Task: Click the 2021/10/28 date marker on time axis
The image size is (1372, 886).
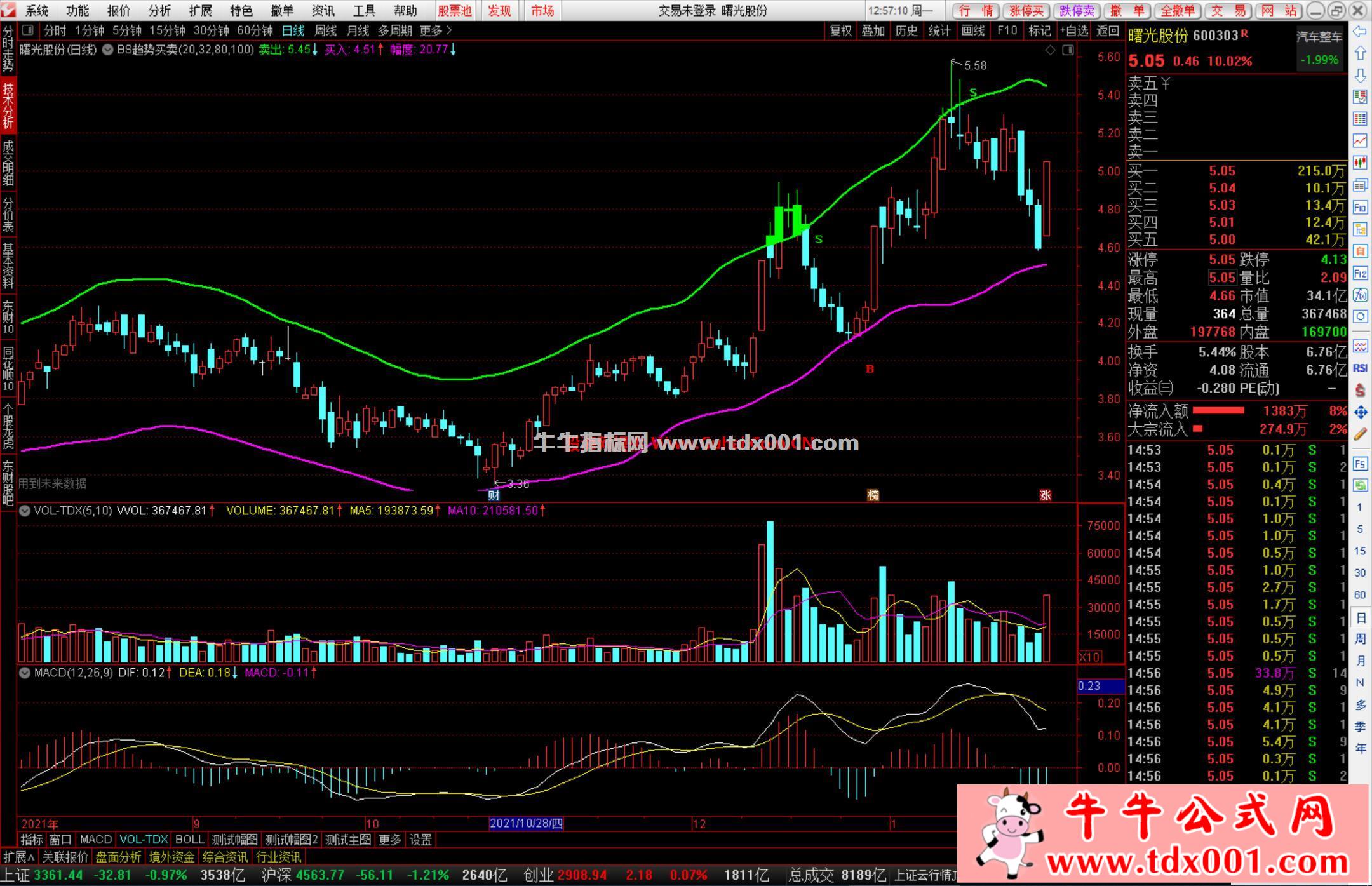Action: [526, 824]
